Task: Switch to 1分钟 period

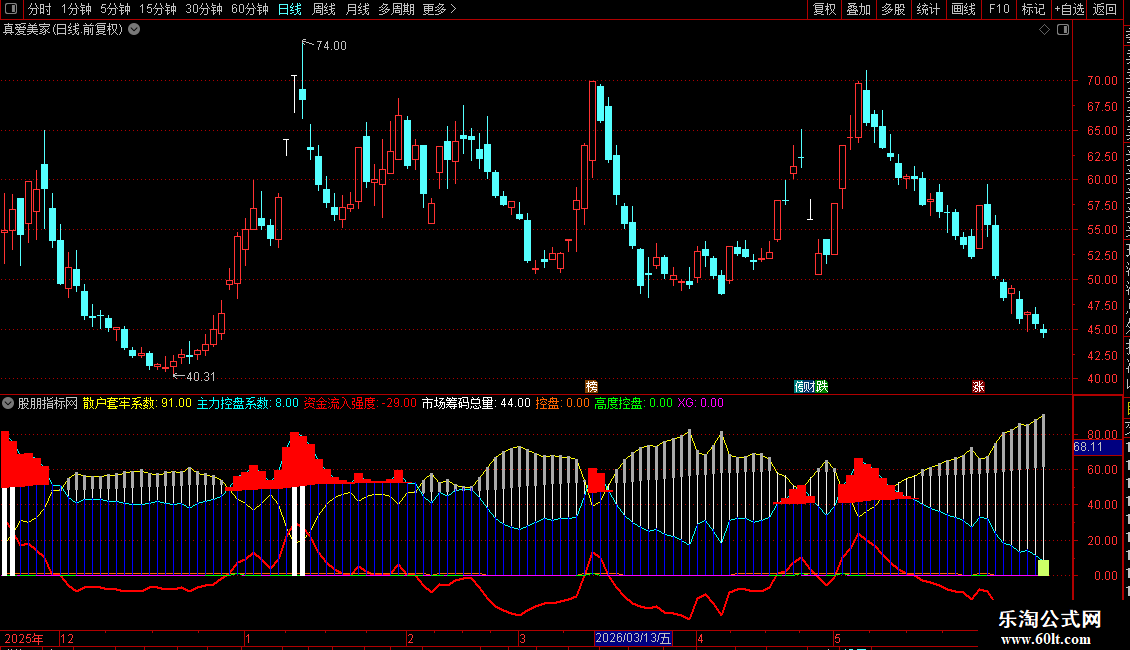Action: [76, 9]
